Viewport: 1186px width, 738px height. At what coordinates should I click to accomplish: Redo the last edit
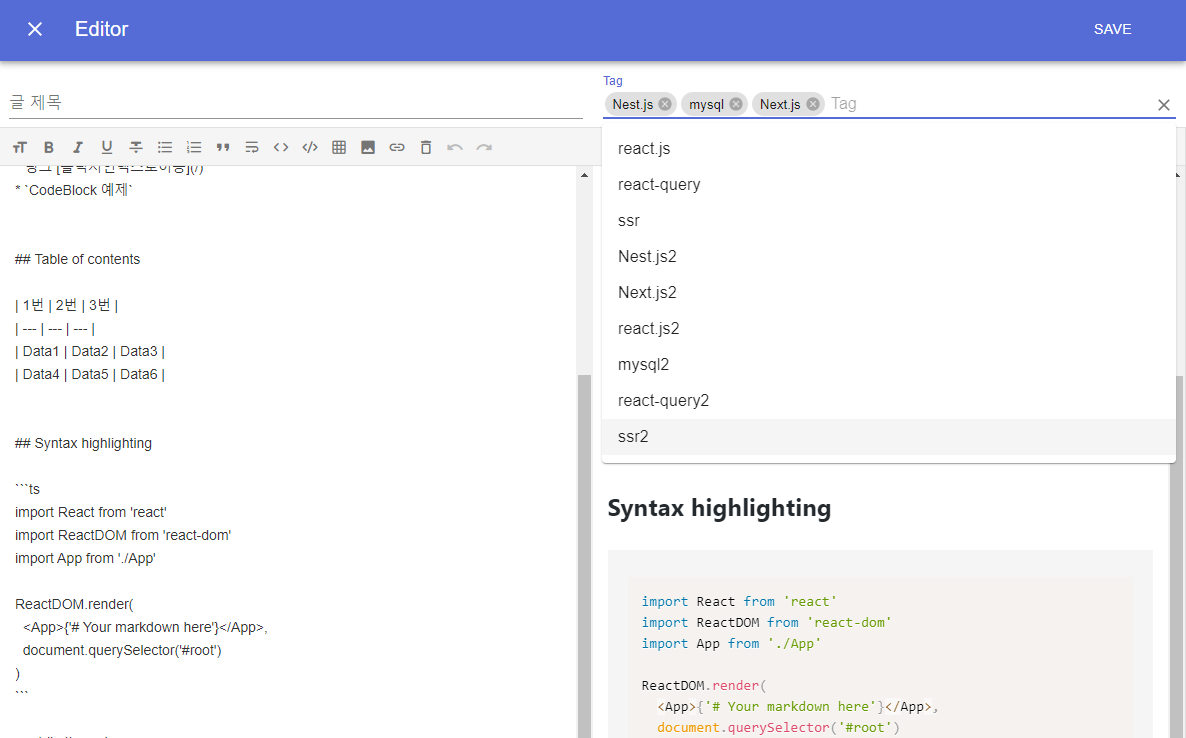click(484, 147)
